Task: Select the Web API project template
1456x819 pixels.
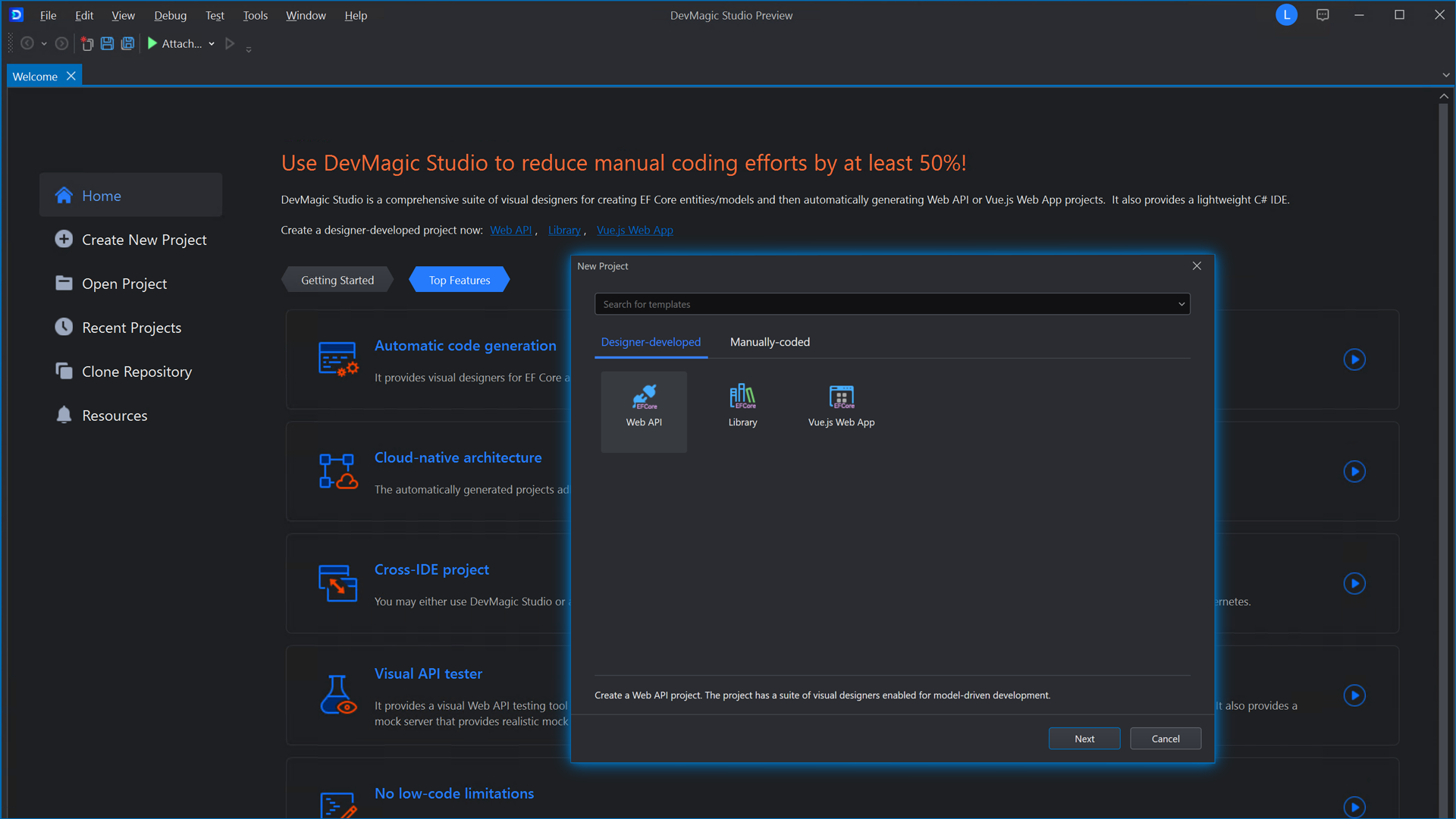Action: (644, 412)
